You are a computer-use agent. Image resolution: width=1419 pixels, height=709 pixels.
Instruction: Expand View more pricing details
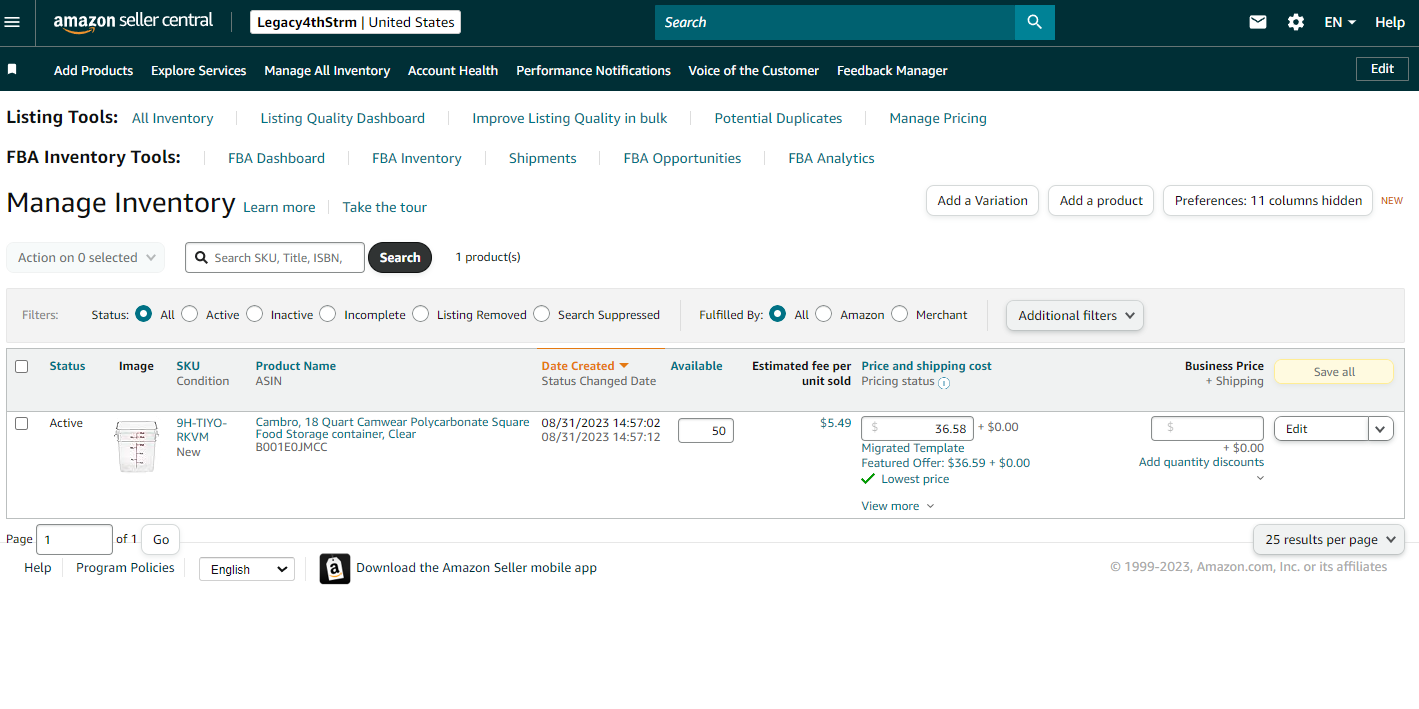[x=898, y=506]
